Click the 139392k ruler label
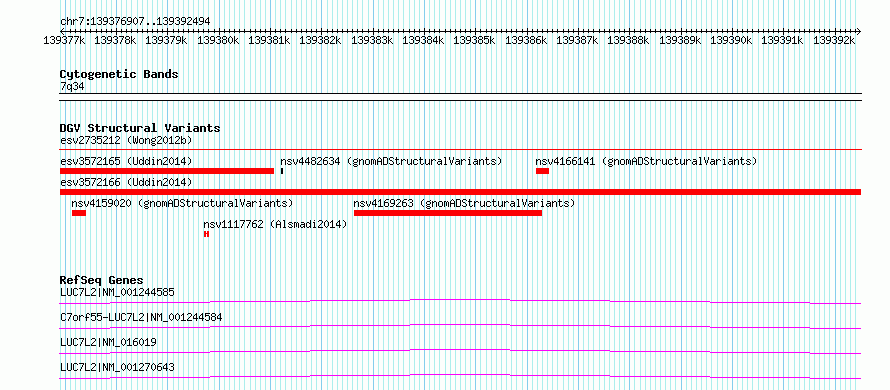Image resolution: width=890 pixels, height=390 pixels. coord(834,40)
